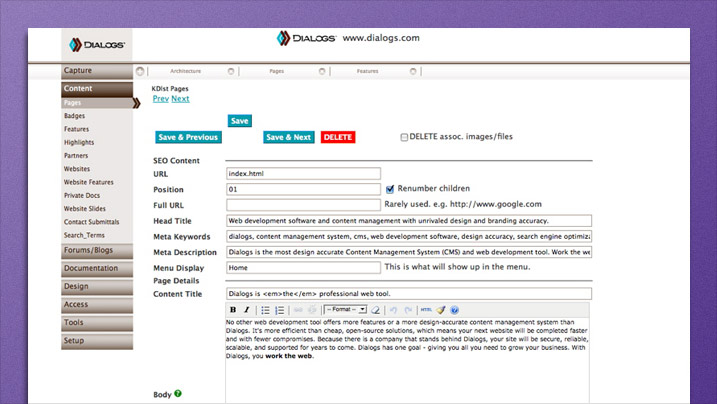Expand the Capture section
The height and width of the screenshot is (404, 717).
[97, 71]
